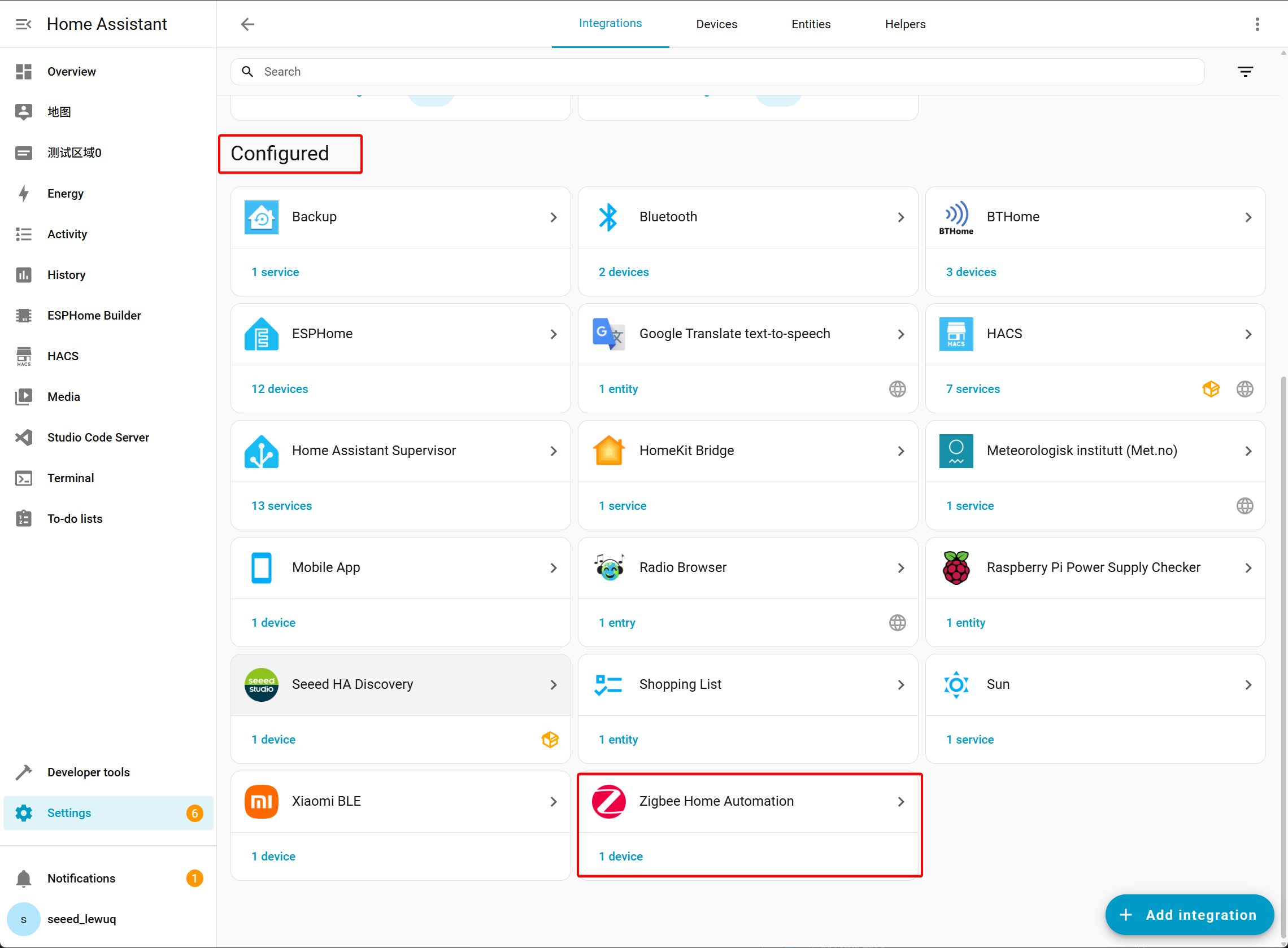Click the integrations Search field
The height and width of the screenshot is (948, 1288).
pos(717,72)
